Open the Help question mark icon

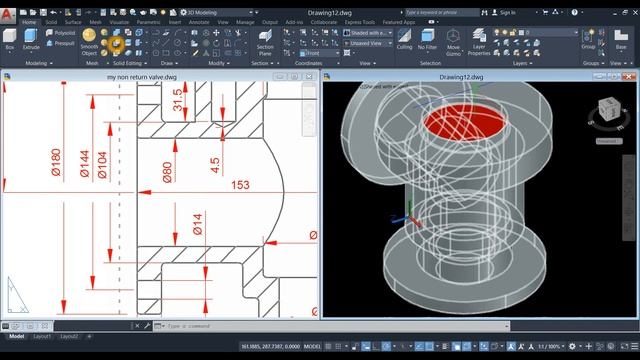(574, 13)
